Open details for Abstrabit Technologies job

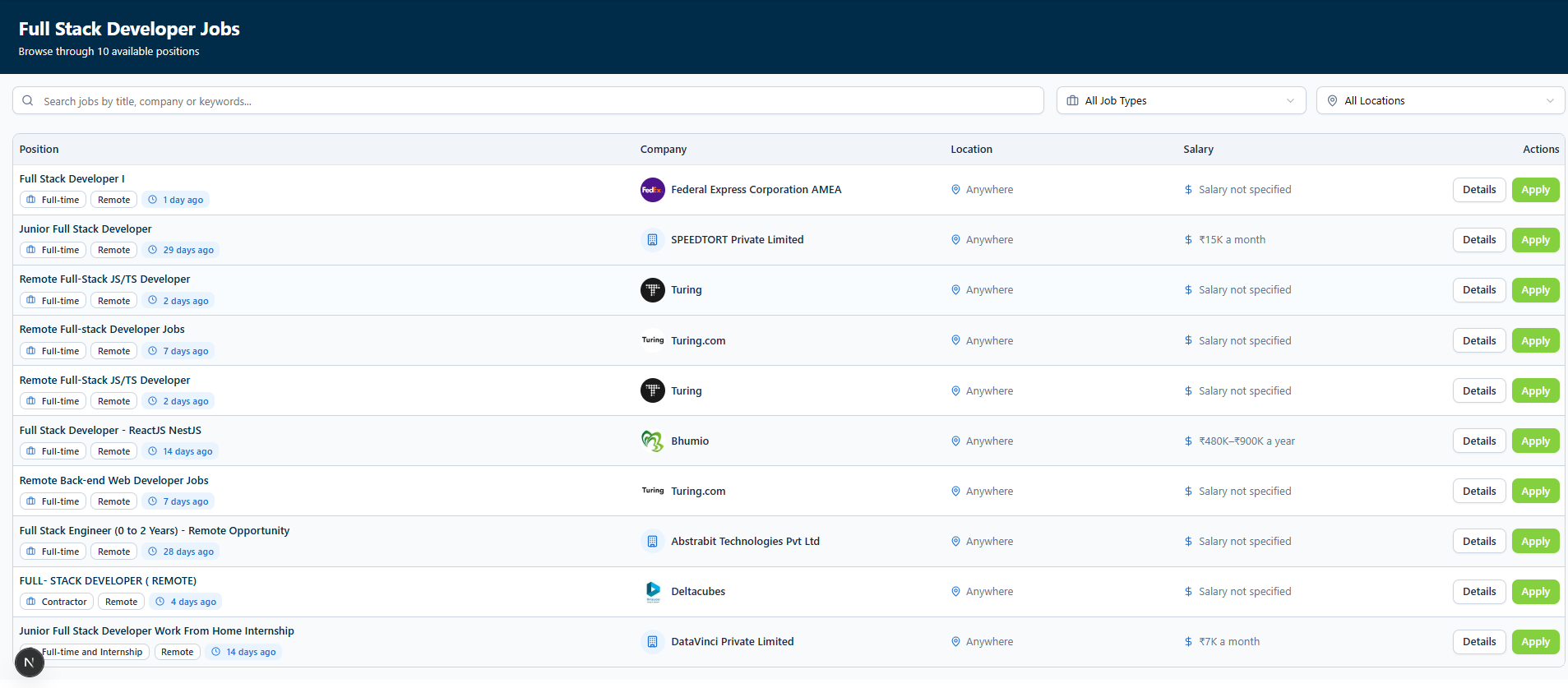pyautogui.click(x=1479, y=542)
